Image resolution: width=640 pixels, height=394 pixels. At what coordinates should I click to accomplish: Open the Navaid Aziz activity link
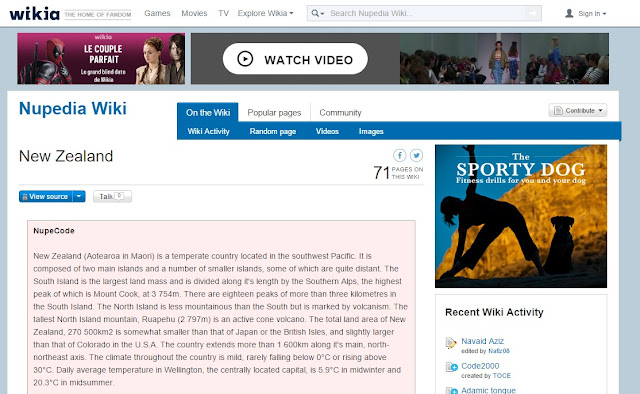[482, 341]
